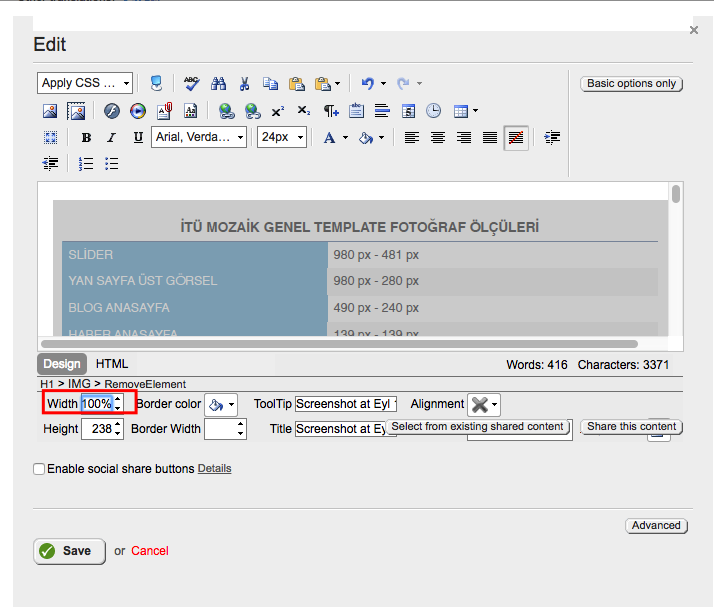Viewport: 714px width, 615px height.
Task: Click Select from existing shared content
Action: tap(478, 427)
